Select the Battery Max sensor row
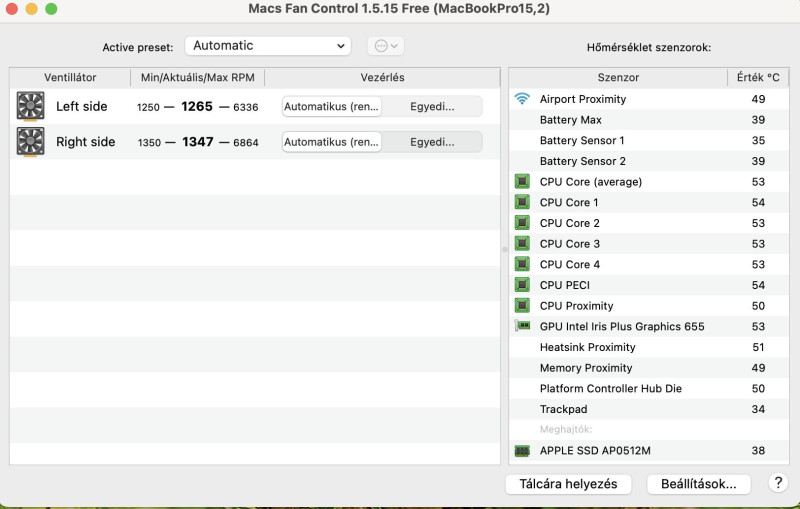This screenshot has height=509, width=800. (648, 119)
